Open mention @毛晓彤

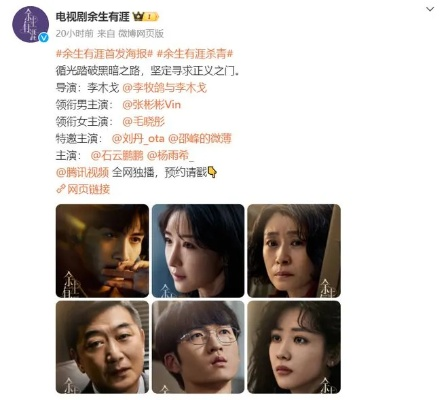[x=144, y=122]
